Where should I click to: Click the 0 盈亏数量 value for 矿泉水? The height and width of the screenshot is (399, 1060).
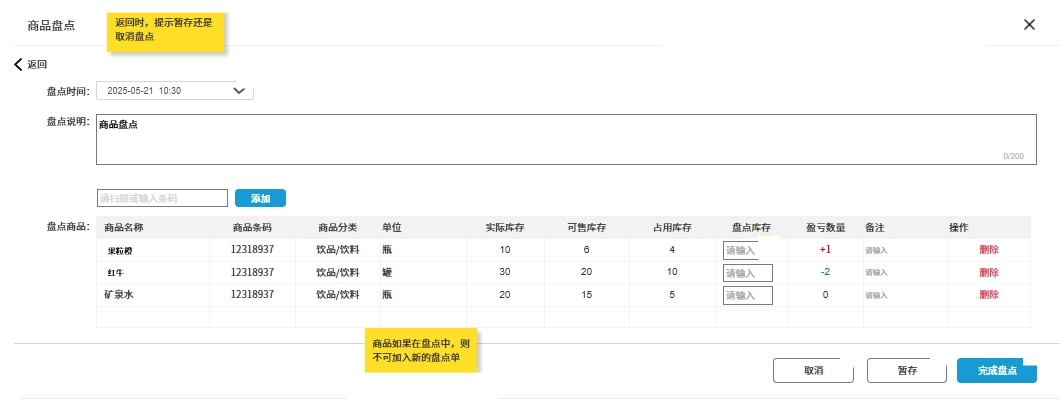[825, 295]
